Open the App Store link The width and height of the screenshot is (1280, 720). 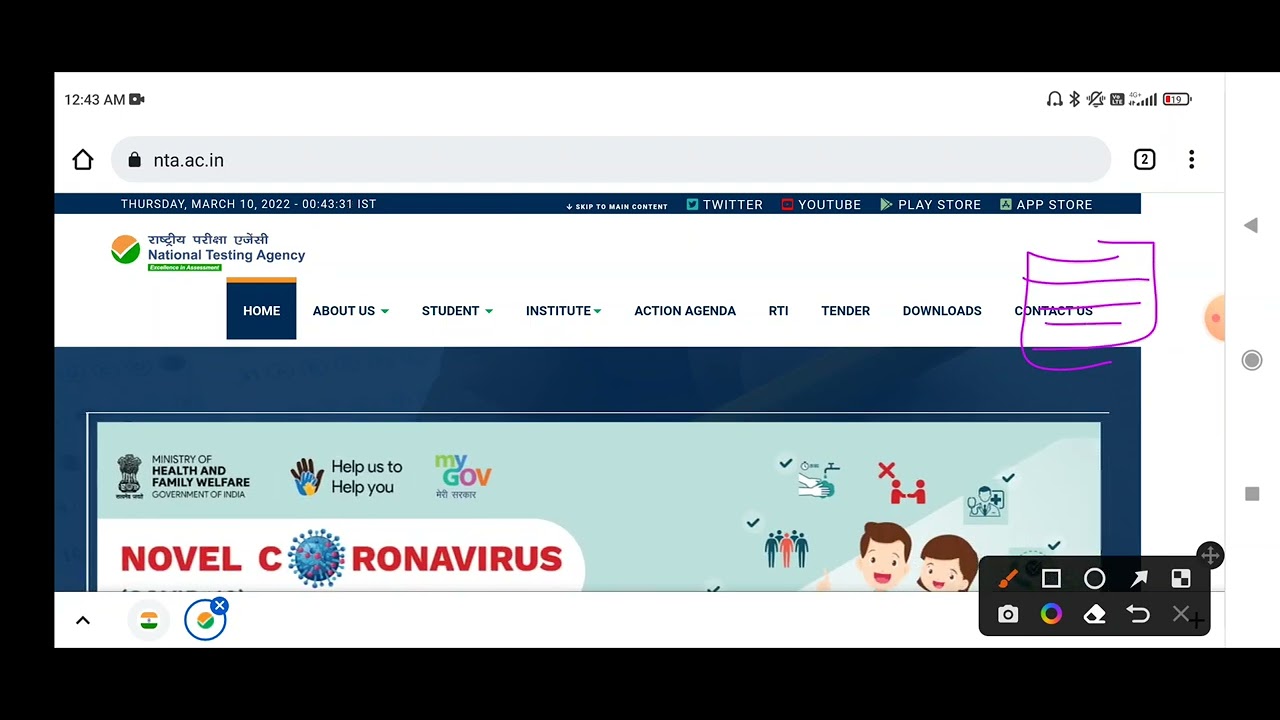point(1046,204)
